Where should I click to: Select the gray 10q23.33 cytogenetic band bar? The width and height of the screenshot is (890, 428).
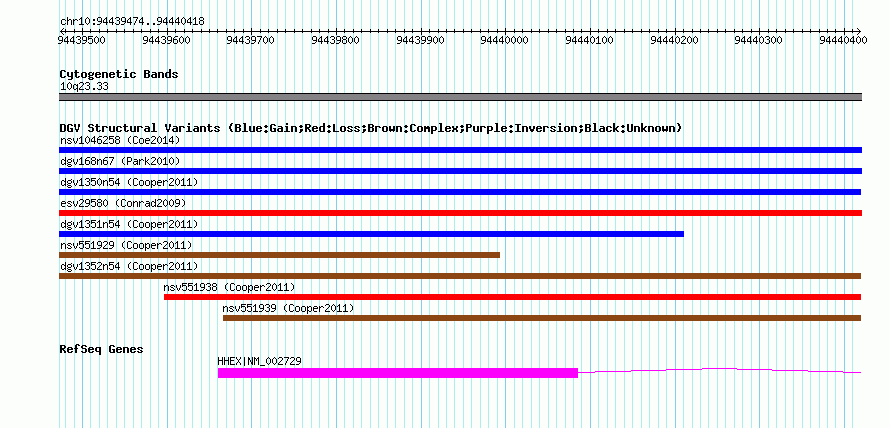click(460, 97)
